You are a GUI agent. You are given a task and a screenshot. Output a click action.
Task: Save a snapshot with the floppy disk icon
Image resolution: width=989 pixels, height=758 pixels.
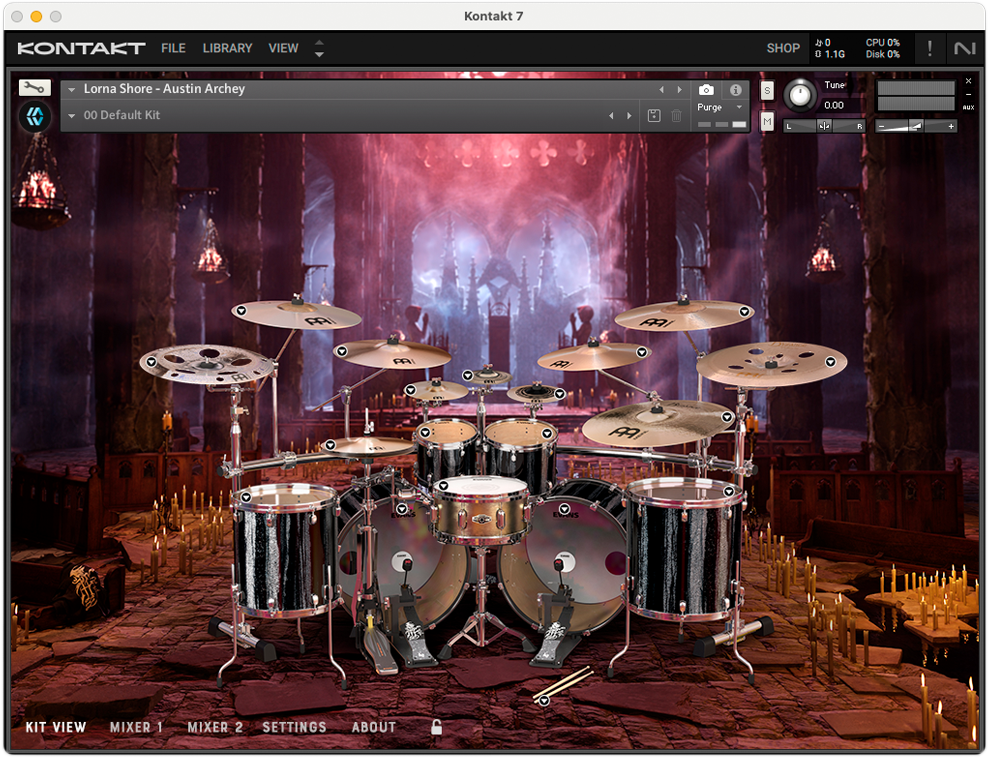654,116
